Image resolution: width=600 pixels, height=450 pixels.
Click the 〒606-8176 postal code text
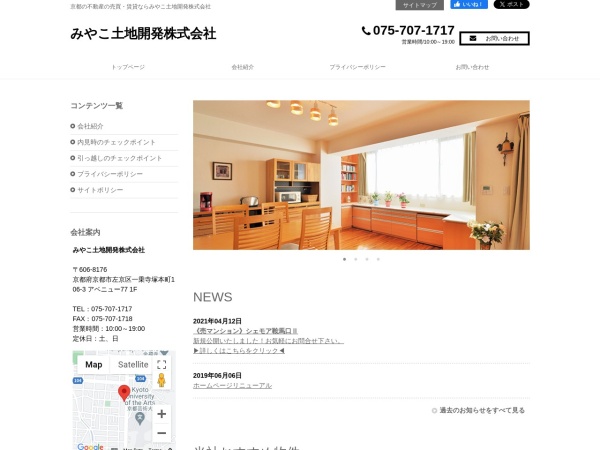click(90, 269)
